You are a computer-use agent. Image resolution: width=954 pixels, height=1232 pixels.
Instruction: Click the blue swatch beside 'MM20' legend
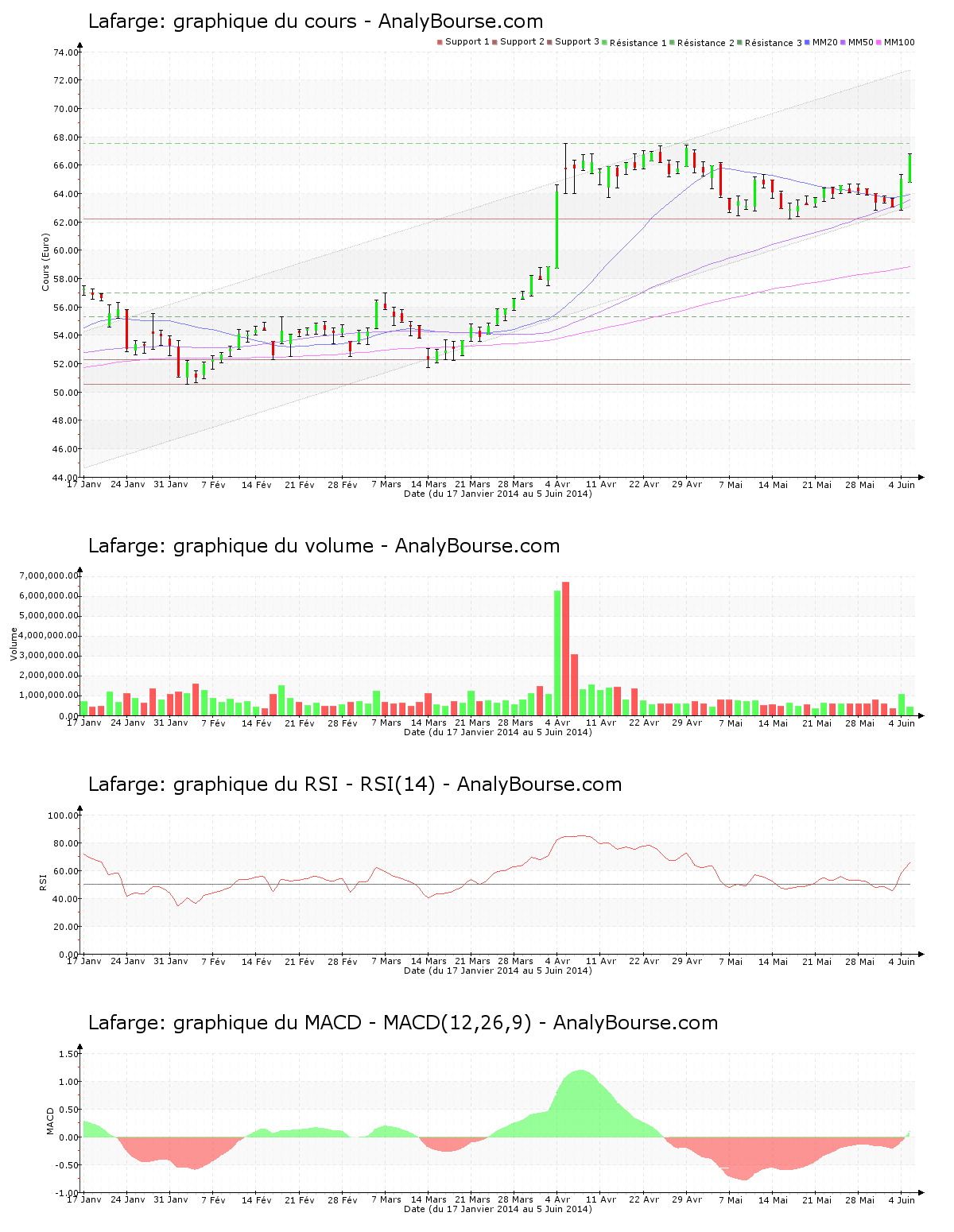coord(808,42)
